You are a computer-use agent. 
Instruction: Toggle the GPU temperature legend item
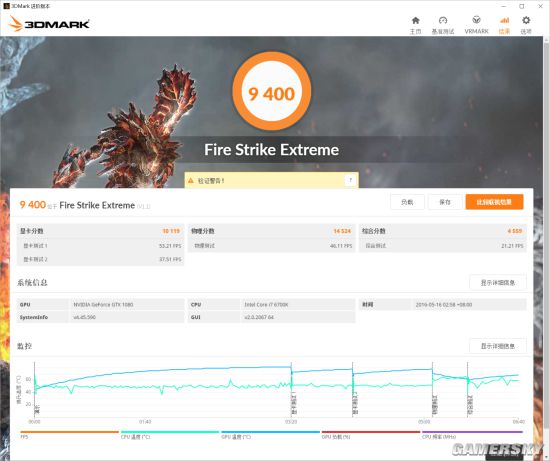pyautogui.click(x=270, y=434)
